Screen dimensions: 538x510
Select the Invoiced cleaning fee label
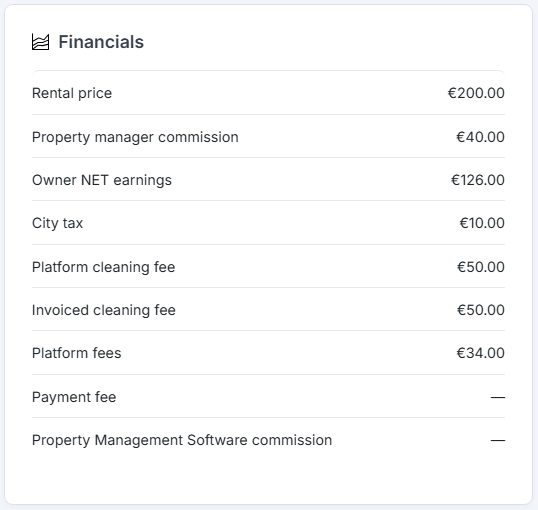click(x=104, y=310)
